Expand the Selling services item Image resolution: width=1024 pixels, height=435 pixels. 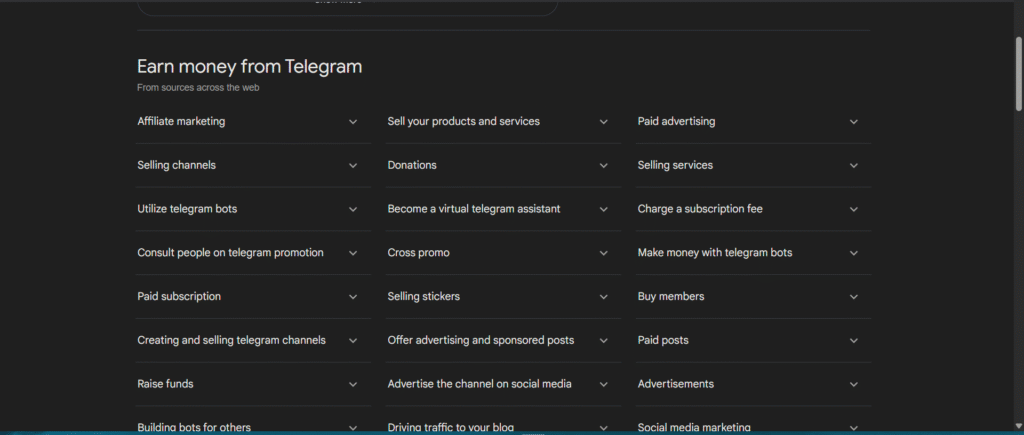coord(675,166)
